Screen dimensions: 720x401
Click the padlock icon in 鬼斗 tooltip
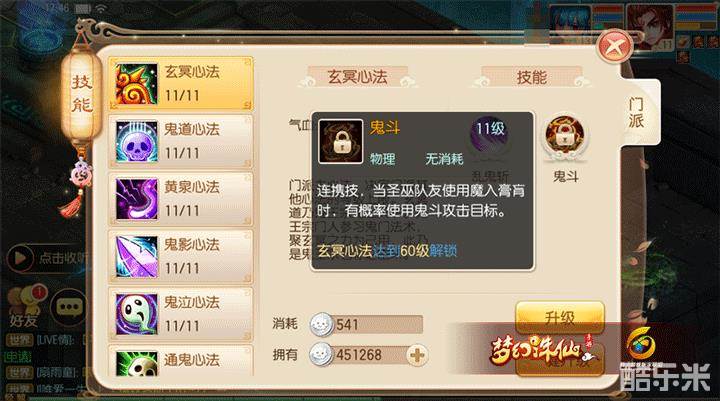[341, 141]
